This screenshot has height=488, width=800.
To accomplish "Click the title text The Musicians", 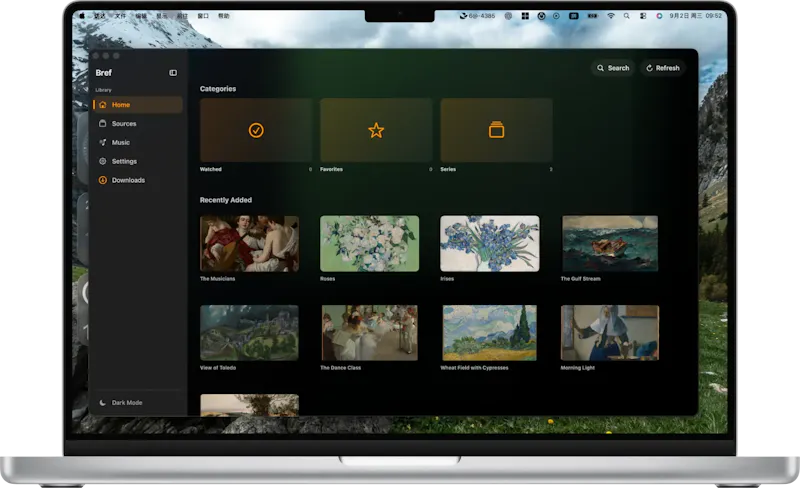I will [x=217, y=279].
